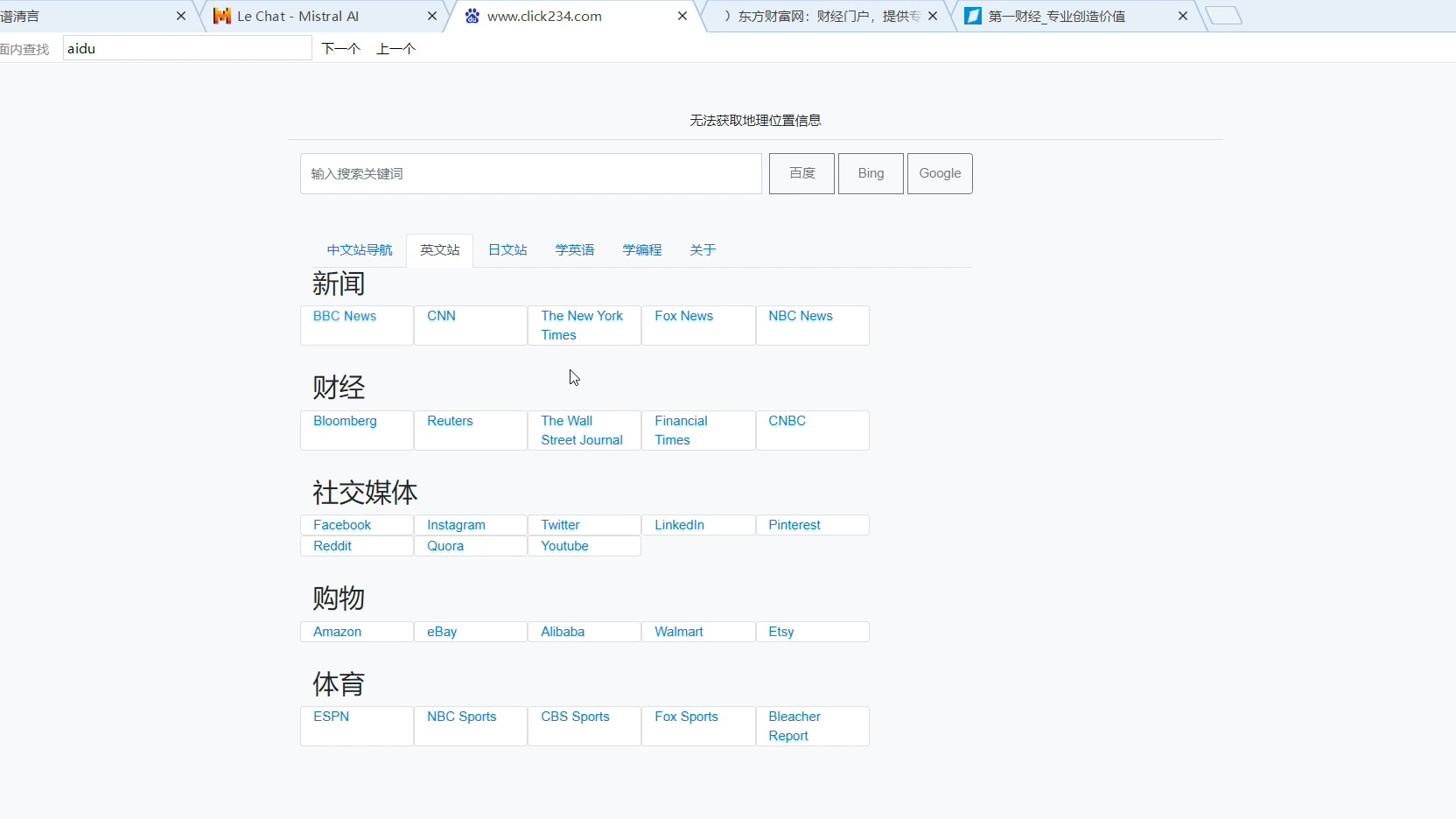Click 上一个 to find previous match
This screenshot has height=819, width=1456.
pyautogui.click(x=396, y=48)
